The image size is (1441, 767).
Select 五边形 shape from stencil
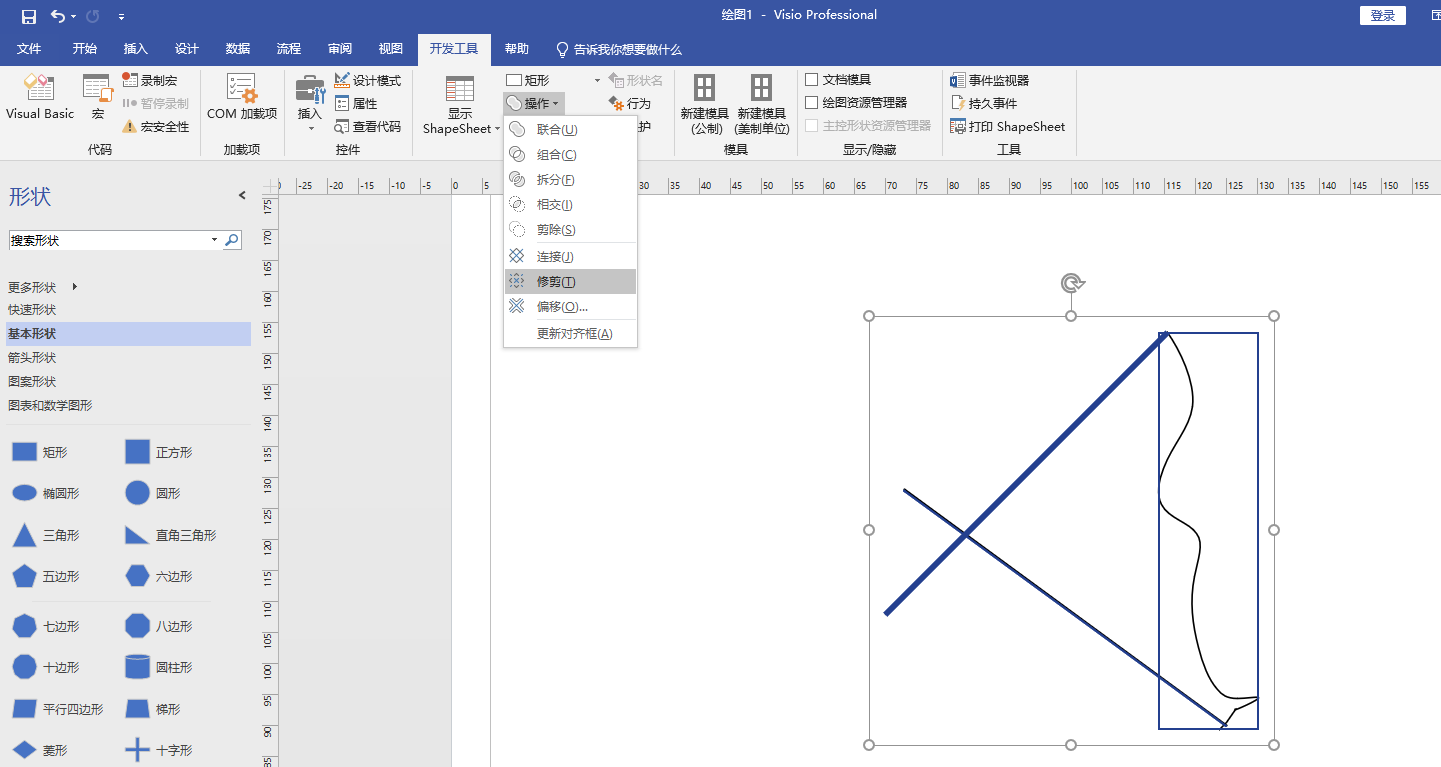point(45,576)
